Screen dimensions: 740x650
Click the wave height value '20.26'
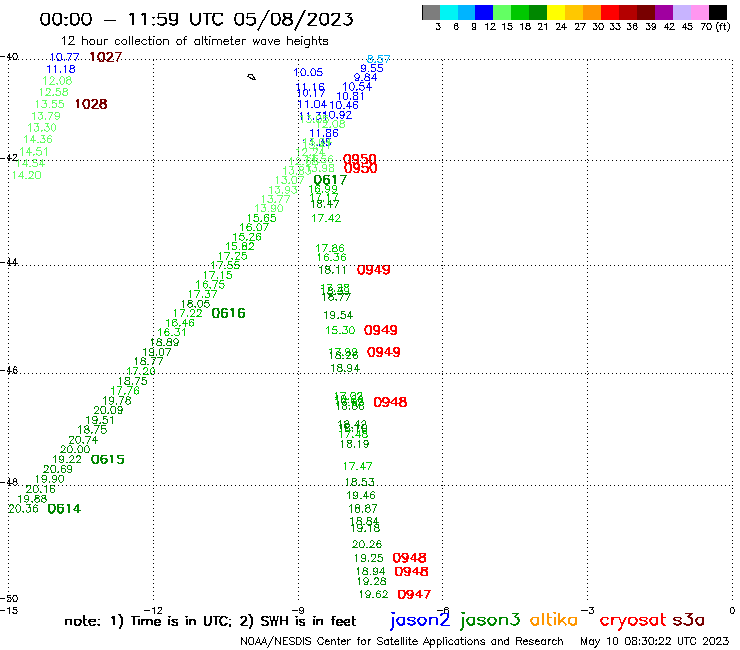367,544
